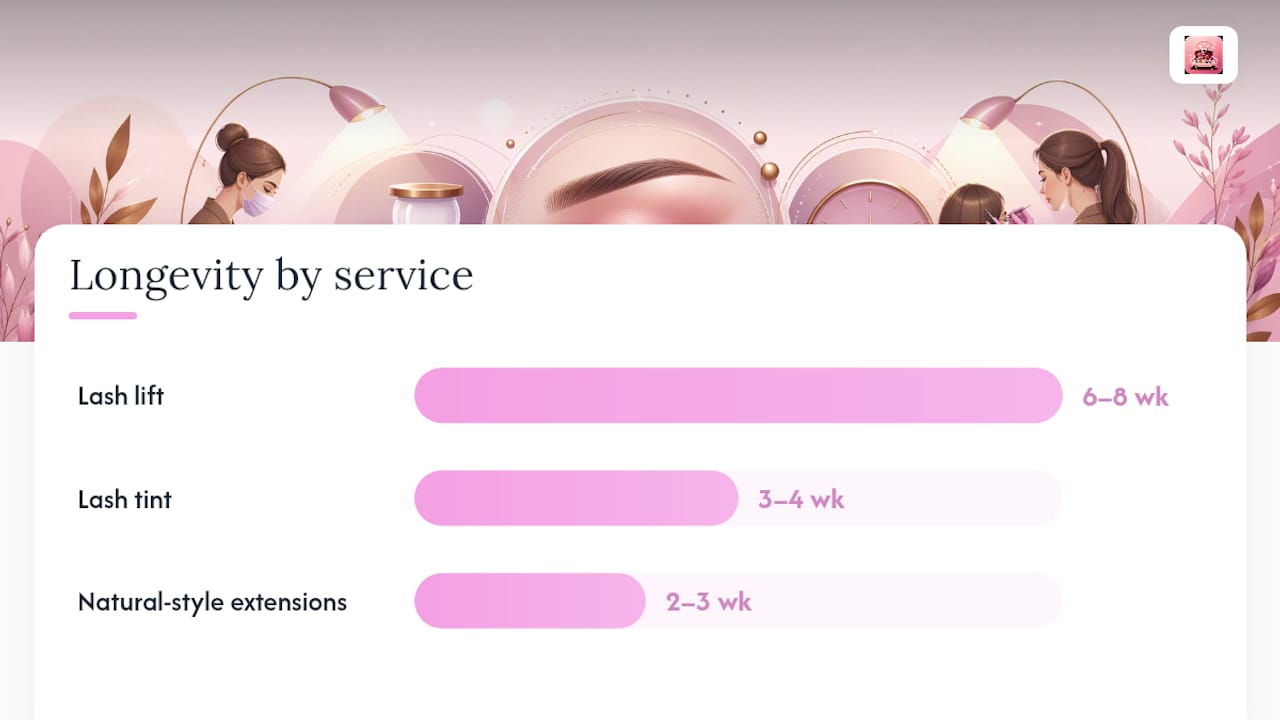The image size is (1280, 720).
Task: Click the 2–3 wk value
Action: coord(709,602)
